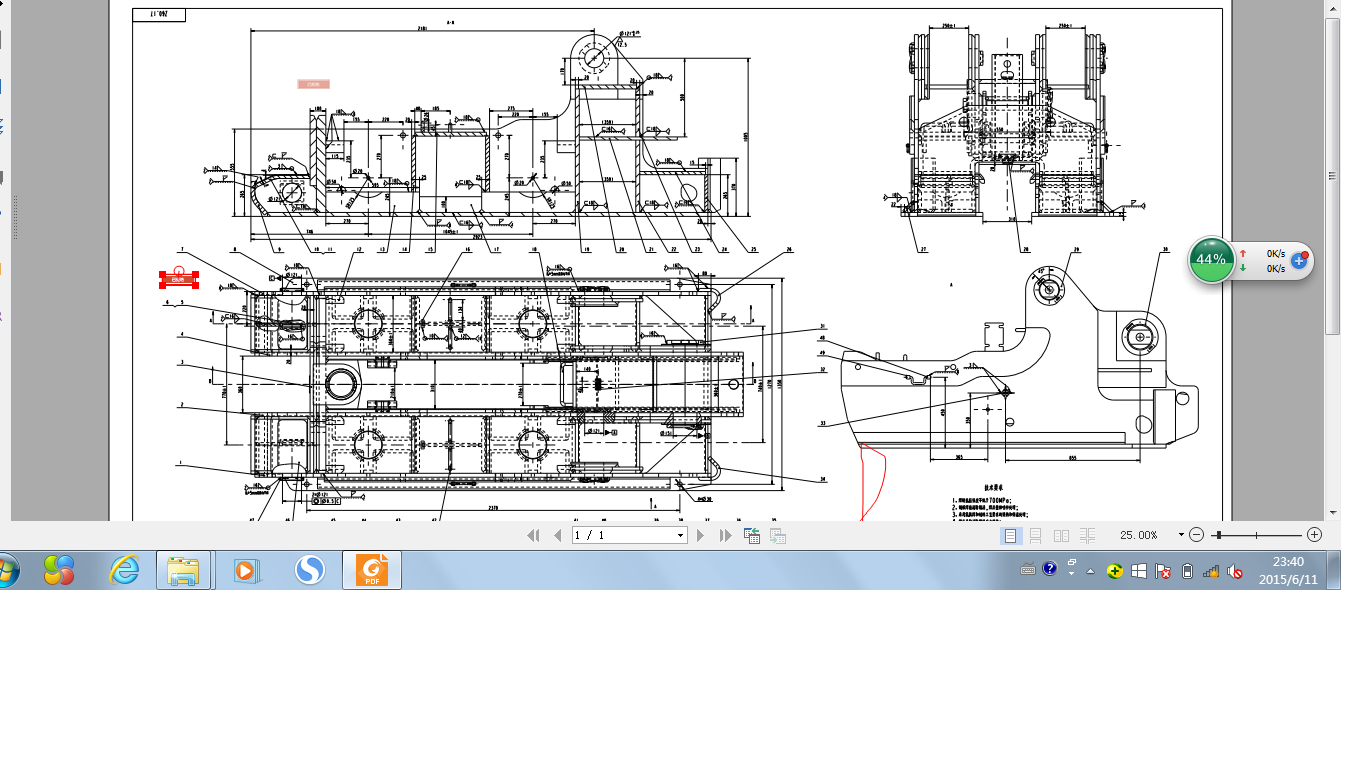Open the colorful four-ball app in taskbar
This screenshot has width=1366, height=768.
(59, 571)
